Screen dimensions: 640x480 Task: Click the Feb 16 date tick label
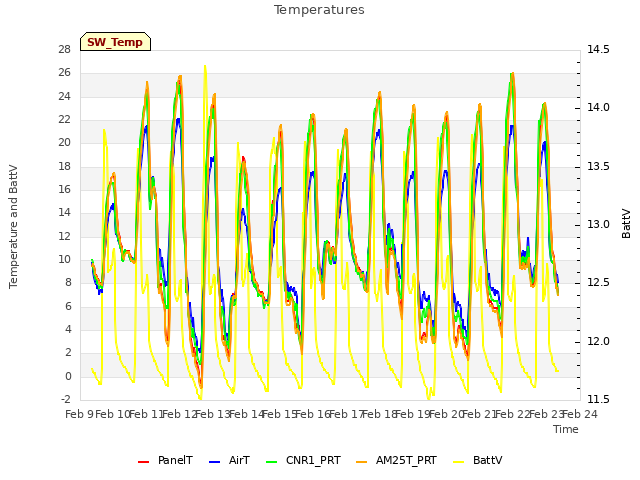coord(313,414)
